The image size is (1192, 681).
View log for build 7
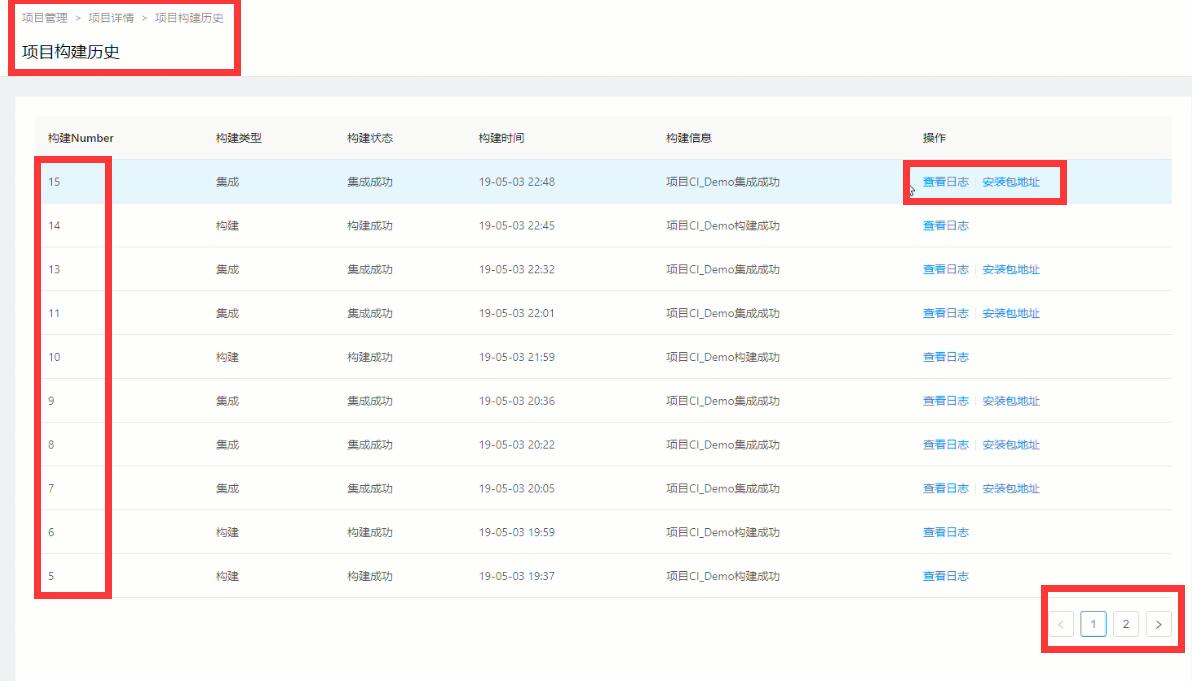point(946,489)
